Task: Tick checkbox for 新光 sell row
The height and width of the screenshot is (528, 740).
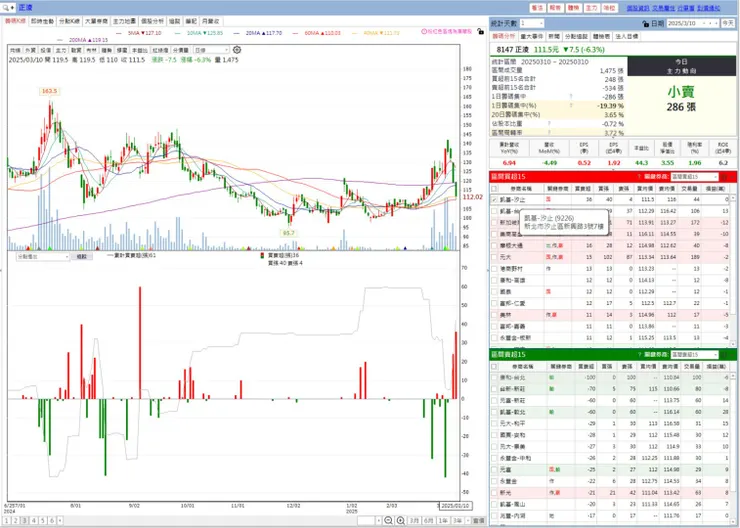Action: click(x=494, y=493)
